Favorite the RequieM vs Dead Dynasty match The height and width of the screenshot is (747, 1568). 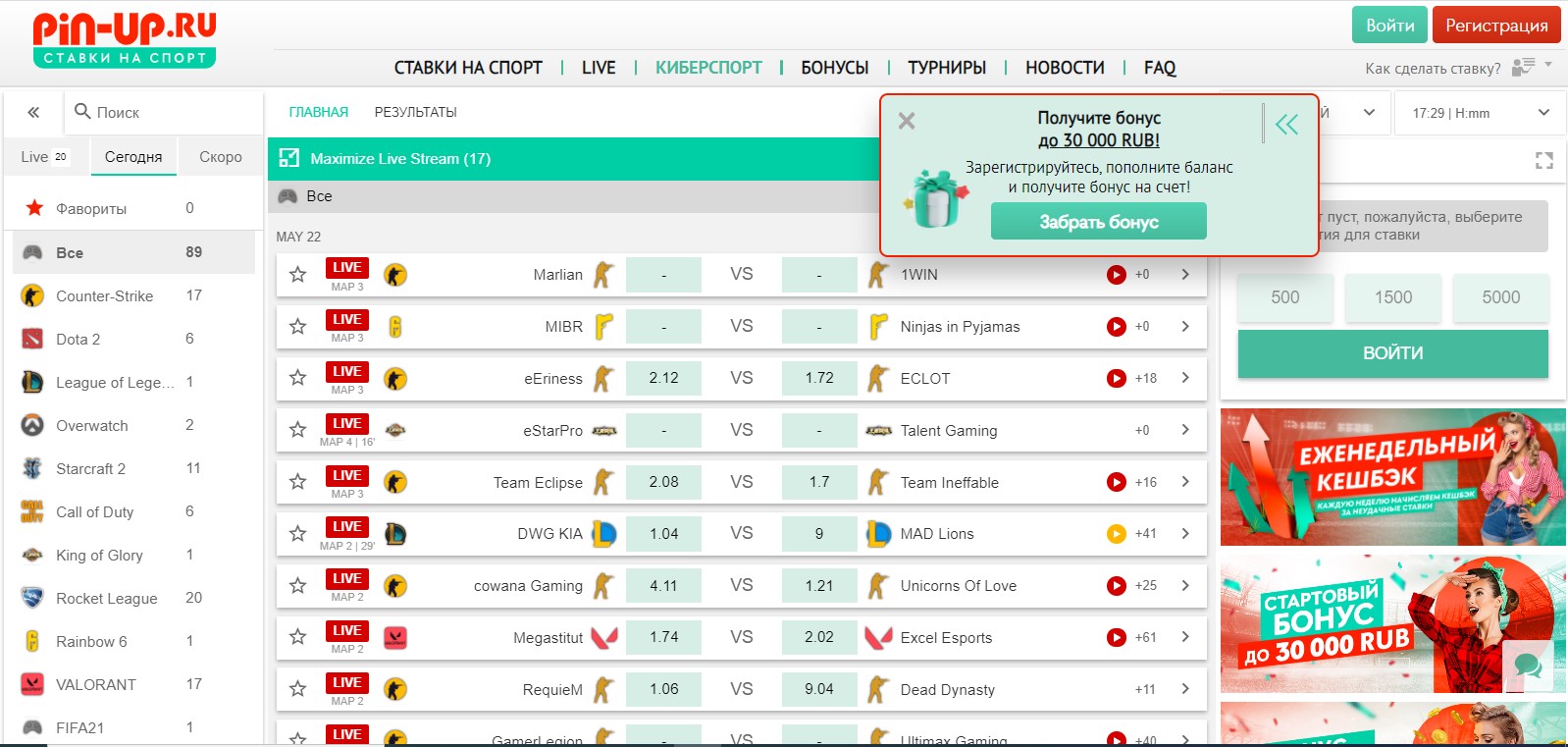tap(298, 689)
